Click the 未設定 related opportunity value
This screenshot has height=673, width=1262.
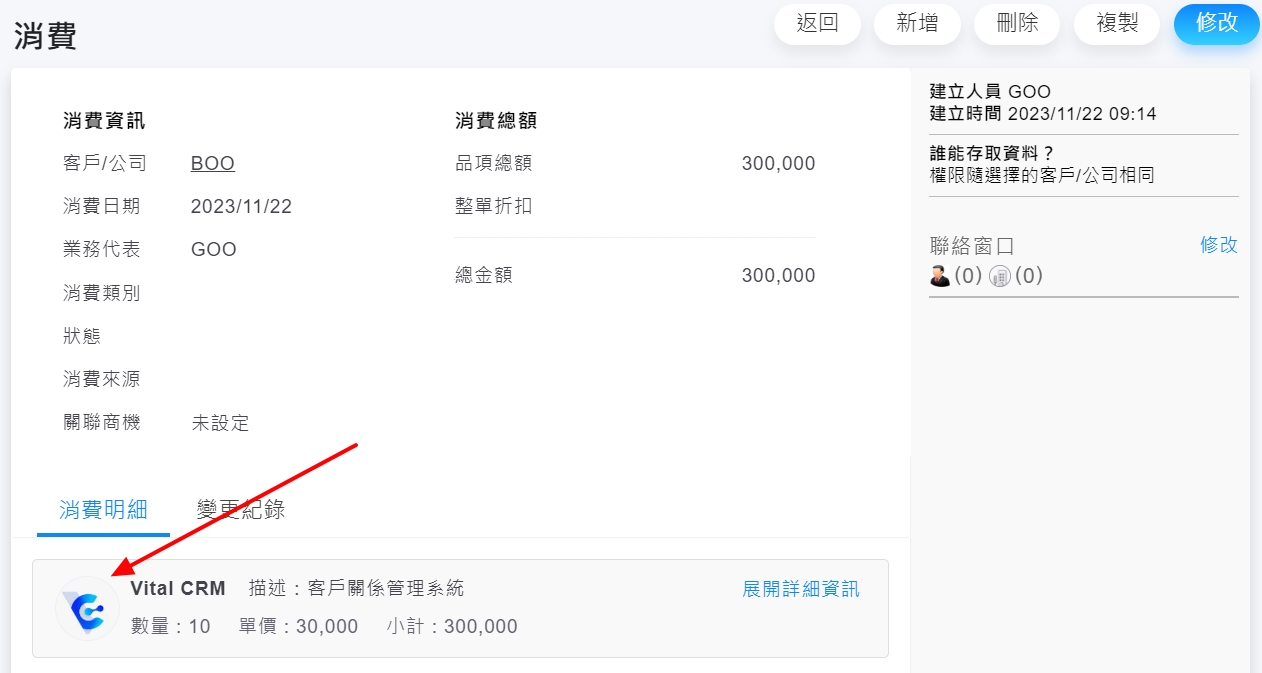(x=220, y=423)
